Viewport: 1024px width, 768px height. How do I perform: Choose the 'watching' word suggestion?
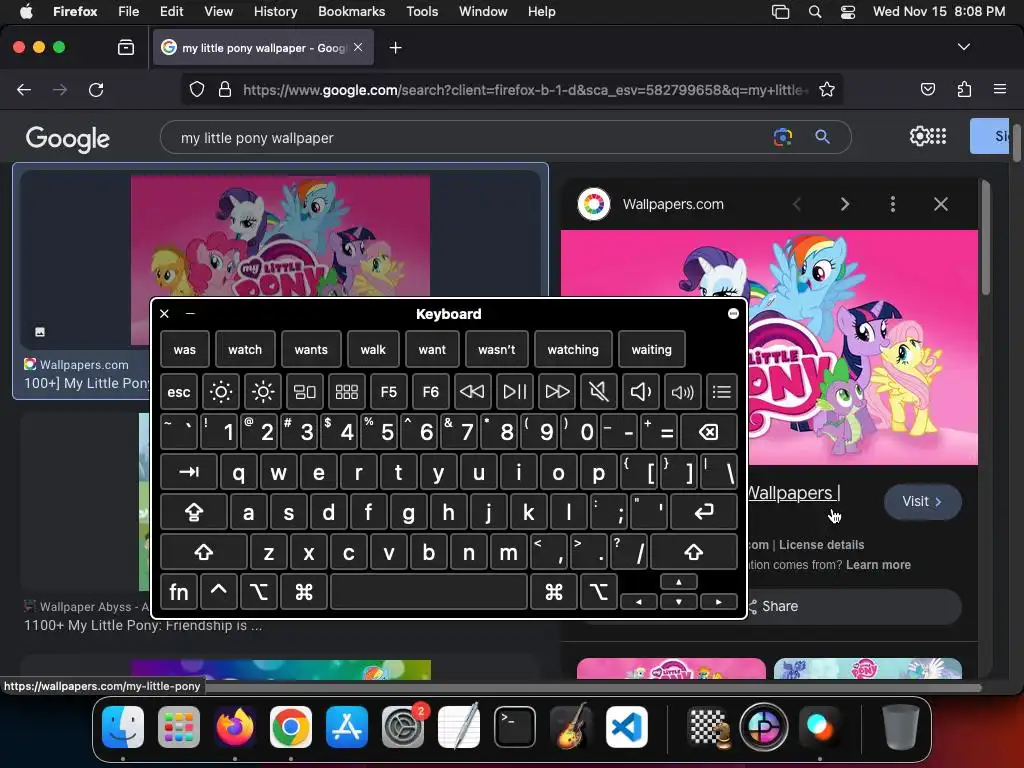pyautogui.click(x=573, y=349)
